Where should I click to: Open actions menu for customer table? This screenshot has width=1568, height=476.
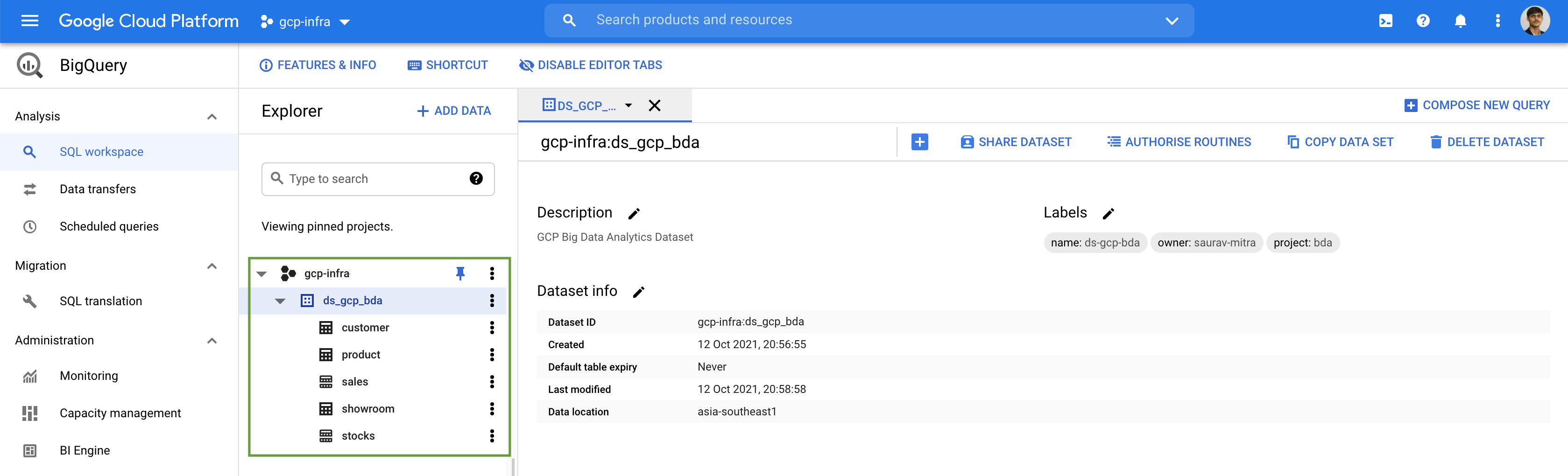point(492,328)
